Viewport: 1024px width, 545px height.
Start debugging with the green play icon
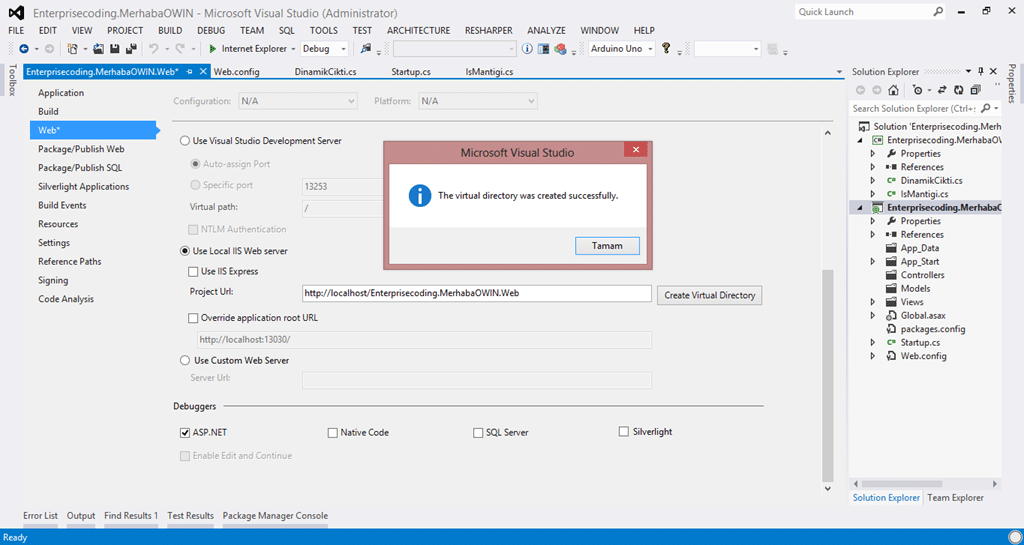pos(212,49)
